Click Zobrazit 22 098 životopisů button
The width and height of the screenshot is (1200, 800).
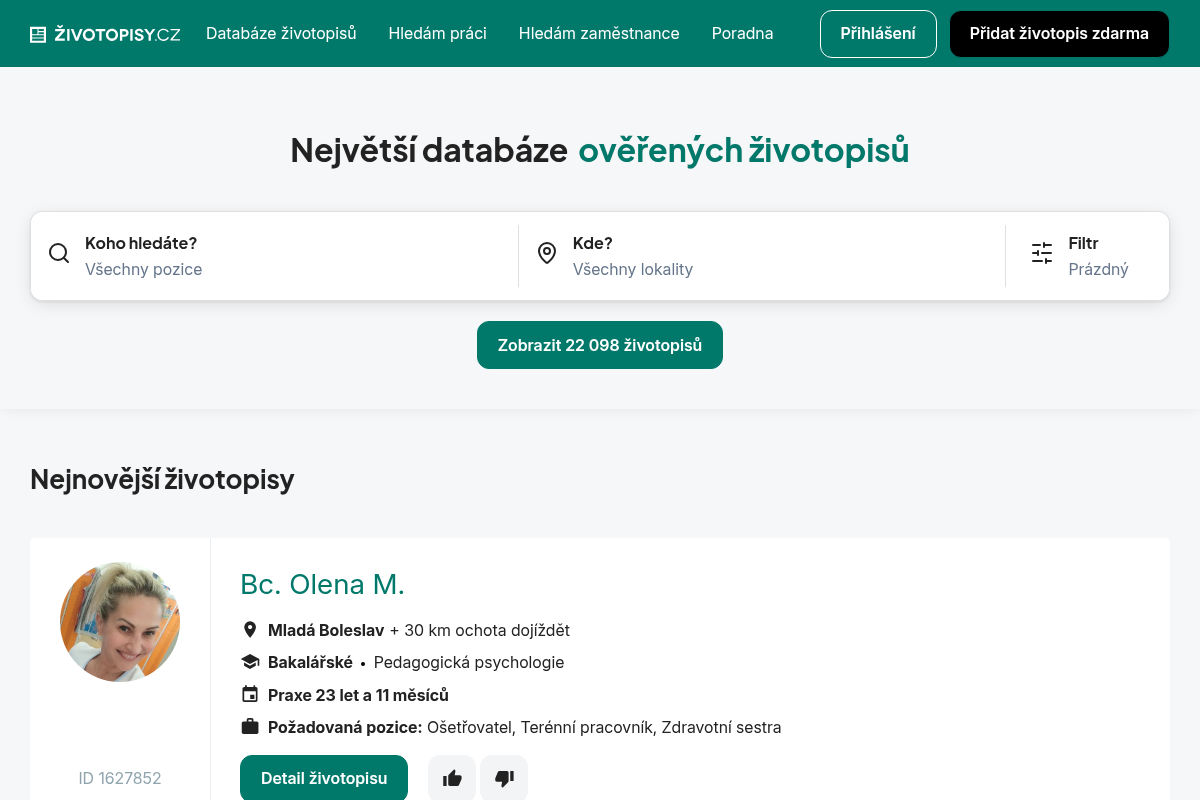click(x=600, y=345)
